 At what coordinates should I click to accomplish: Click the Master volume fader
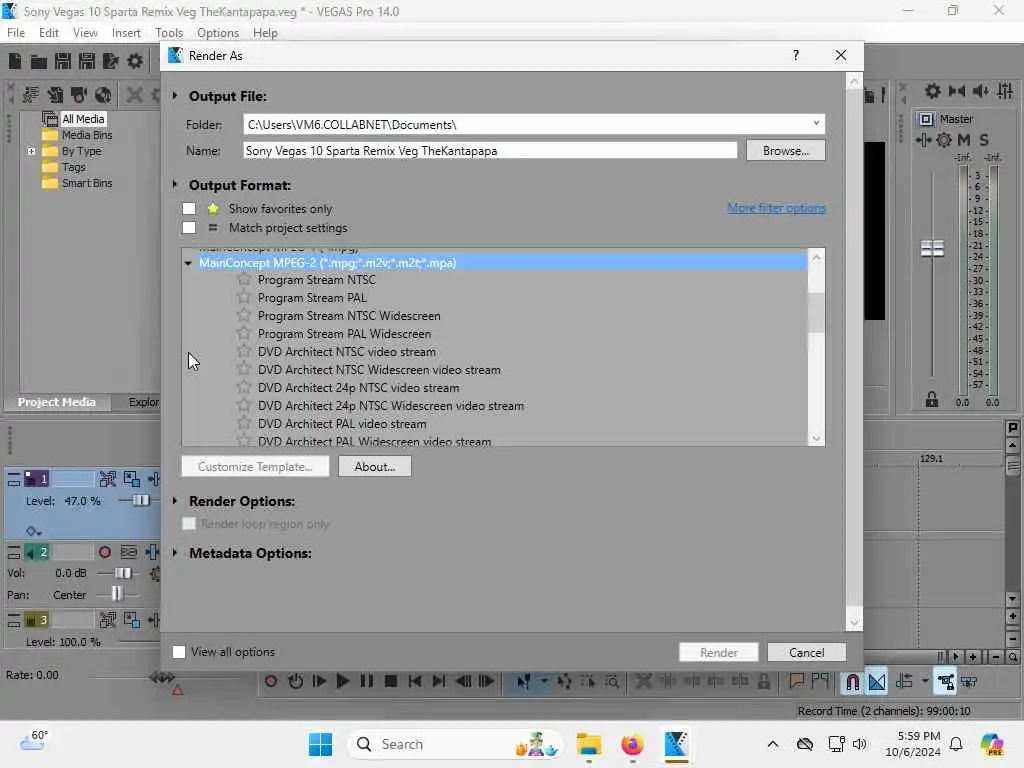[x=932, y=248]
